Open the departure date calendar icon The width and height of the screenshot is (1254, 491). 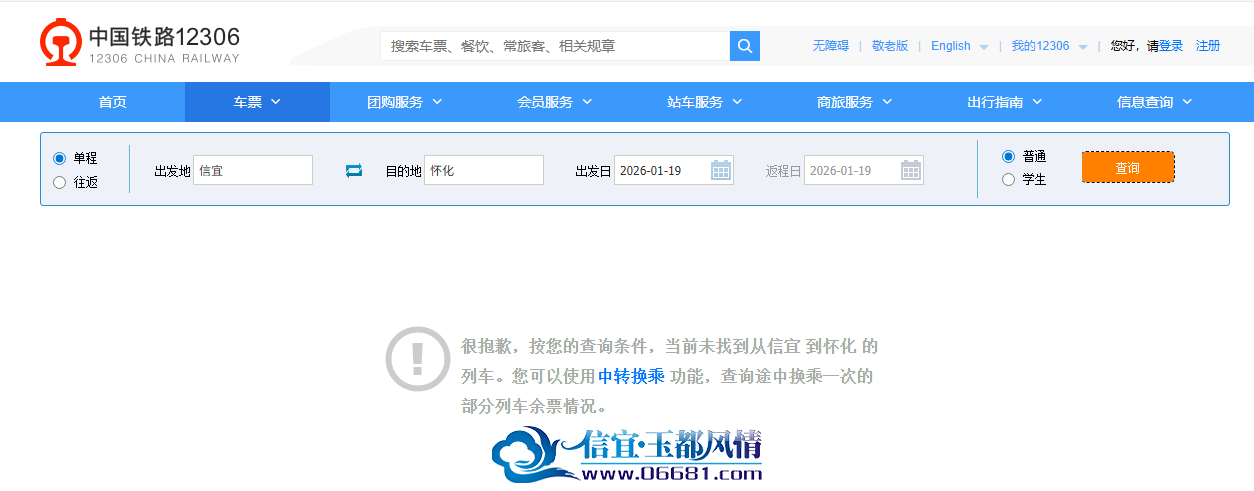(721, 170)
